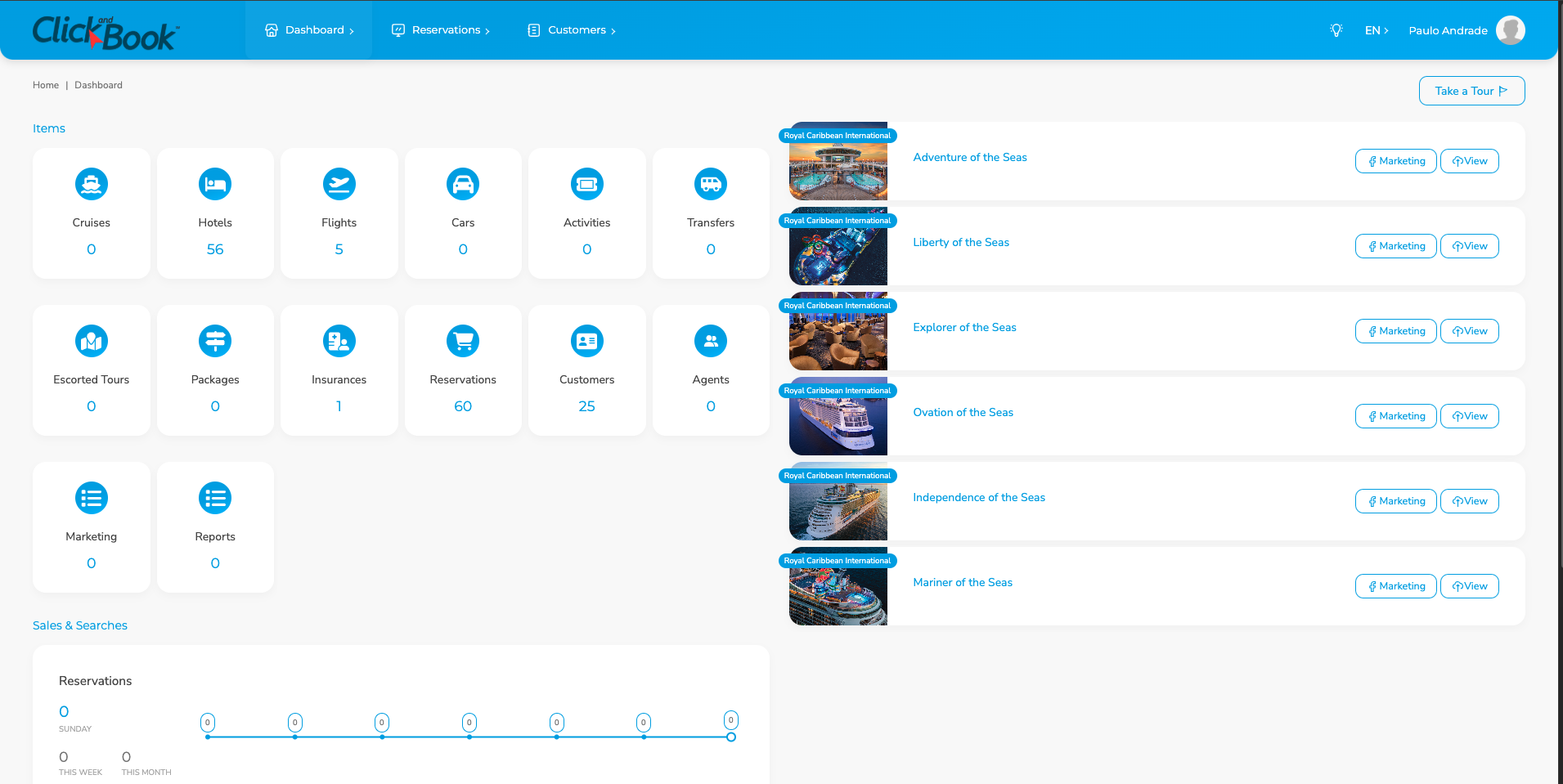The height and width of the screenshot is (784, 1563).
Task: Click Marketing for Explorer of the Seas
Action: [x=1395, y=331]
